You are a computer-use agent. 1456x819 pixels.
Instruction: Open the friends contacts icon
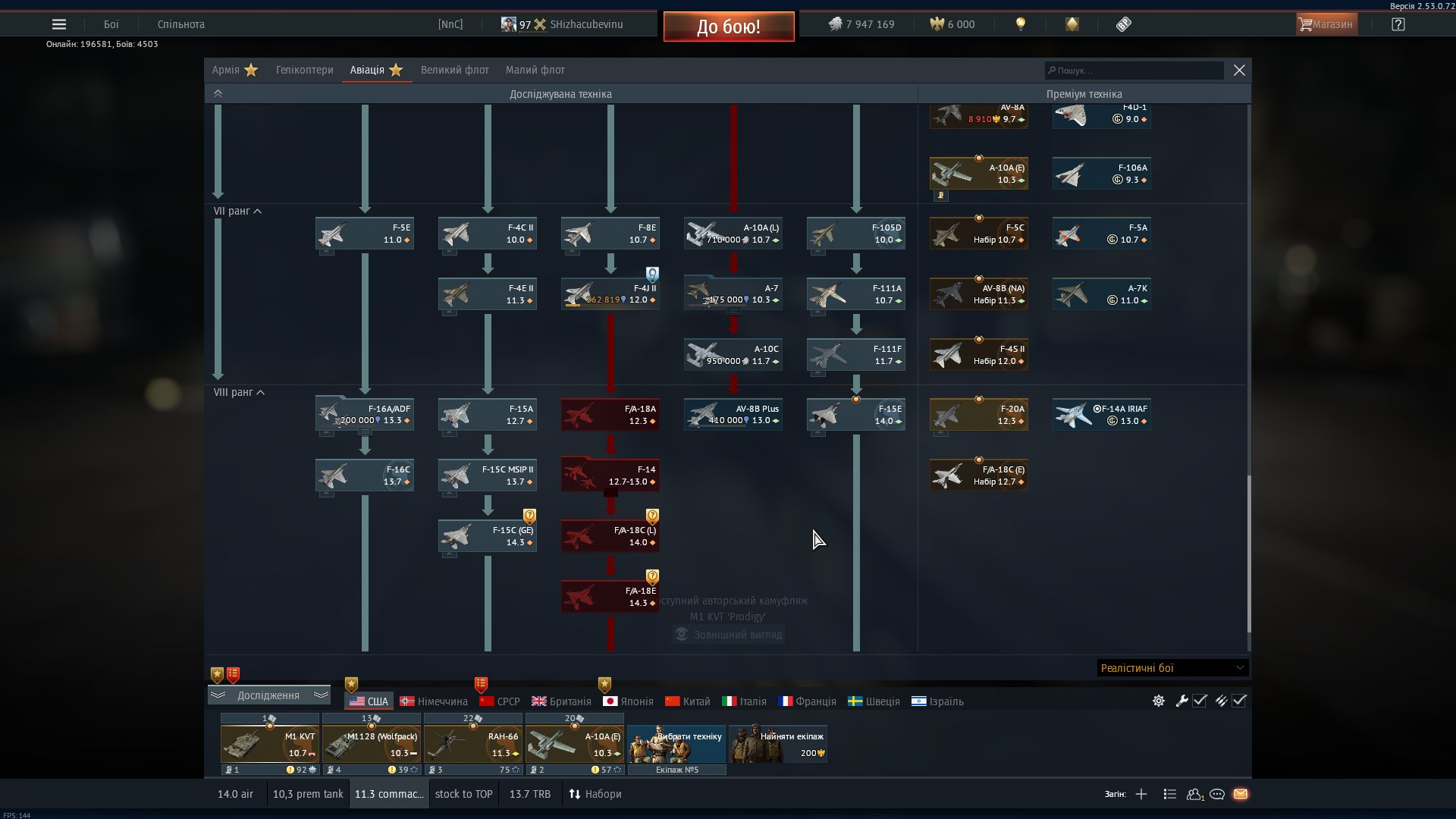[x=1194, y=794]
